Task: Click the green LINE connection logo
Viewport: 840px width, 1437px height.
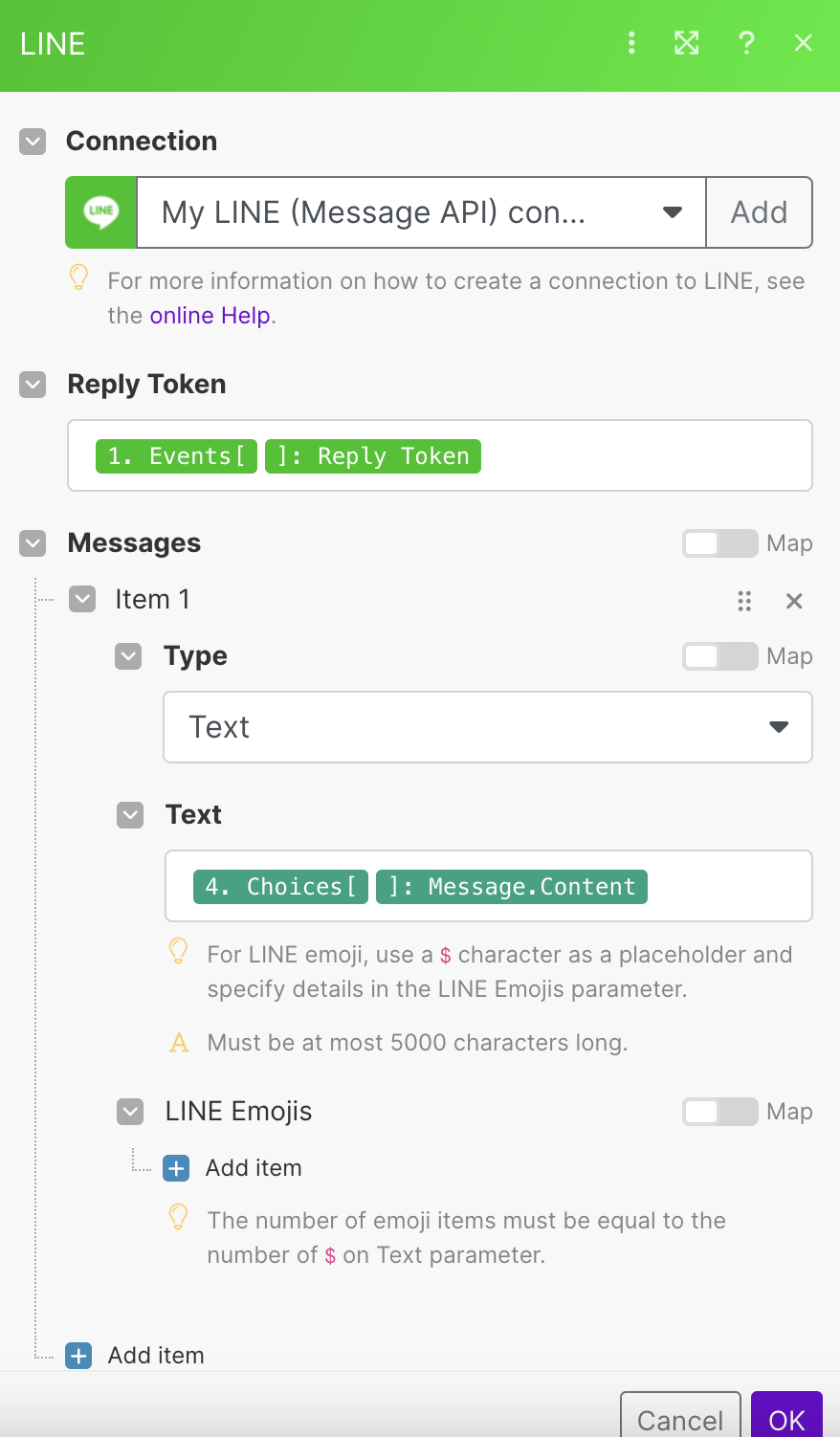Action: [x=101, y=212]
